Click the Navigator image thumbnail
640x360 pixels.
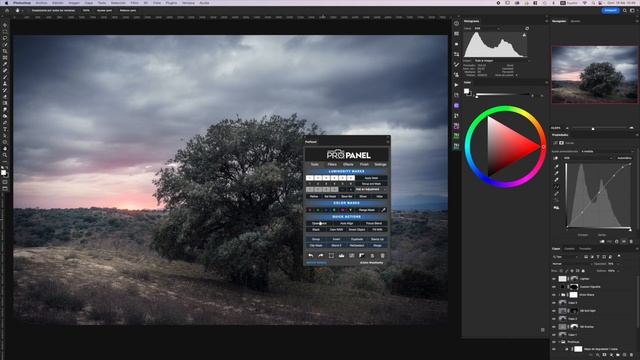click(x=594, y=74)
